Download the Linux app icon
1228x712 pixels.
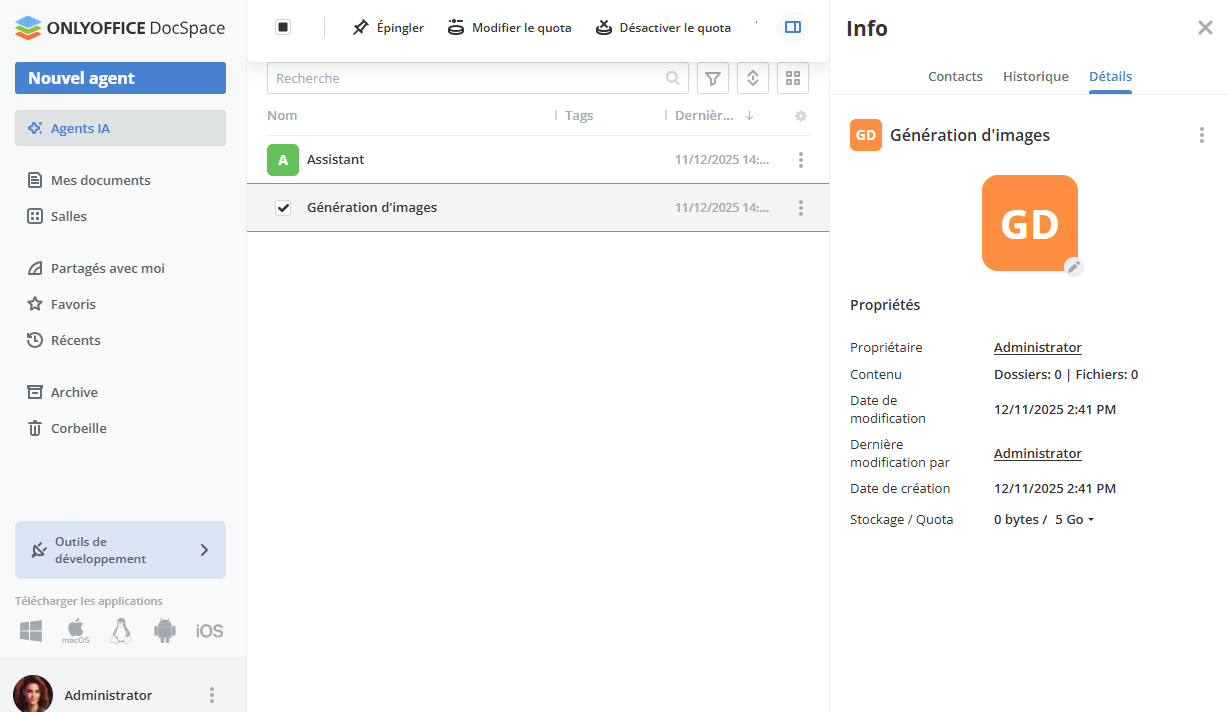[121, 630]
